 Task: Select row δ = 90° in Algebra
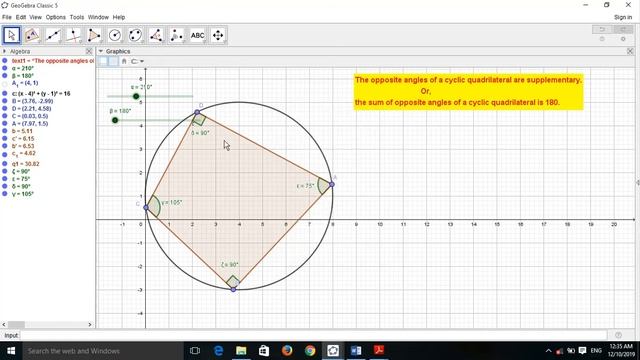[21, 187]
